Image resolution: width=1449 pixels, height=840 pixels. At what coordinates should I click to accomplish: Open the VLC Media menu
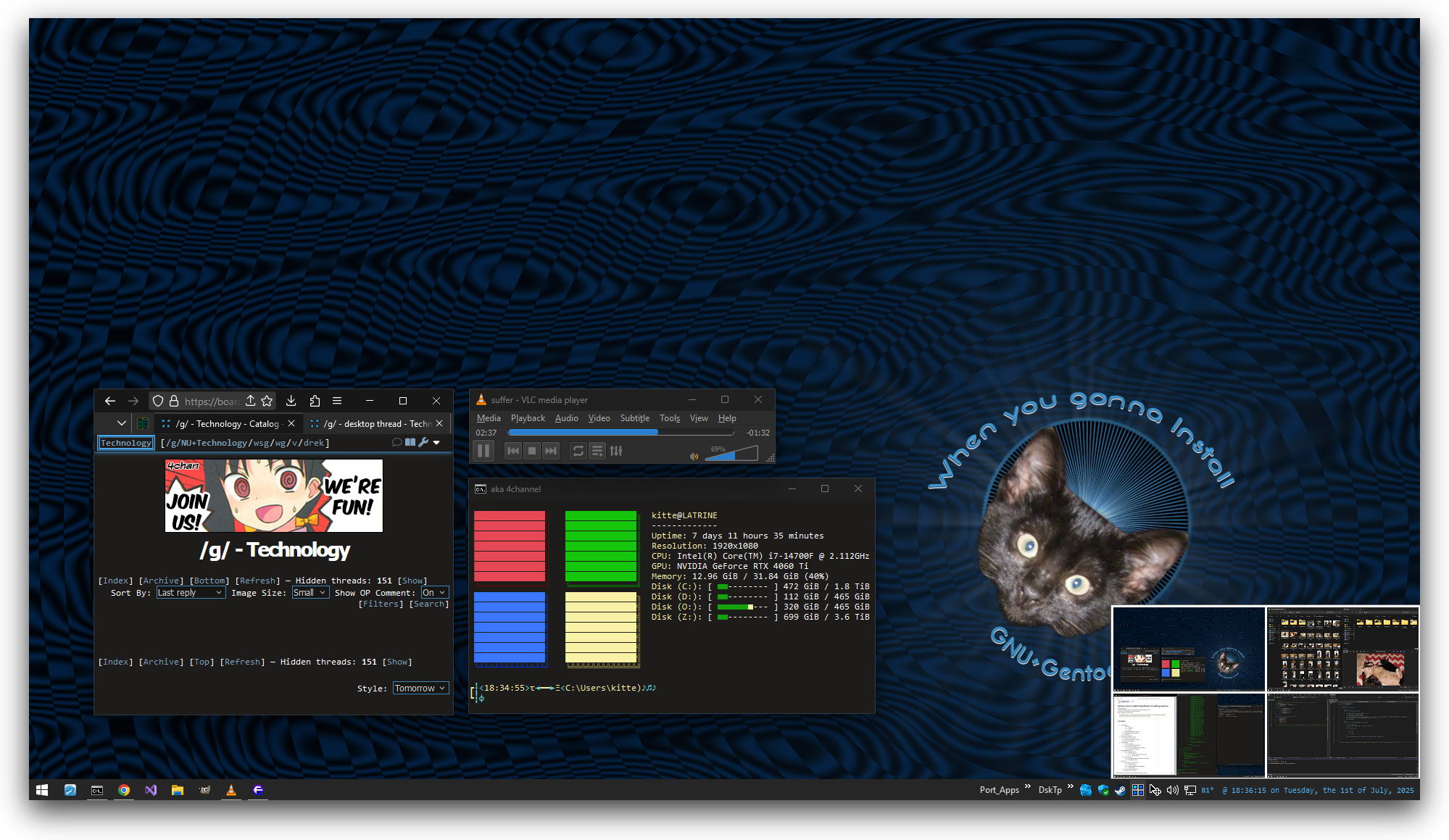pos(489,418)
